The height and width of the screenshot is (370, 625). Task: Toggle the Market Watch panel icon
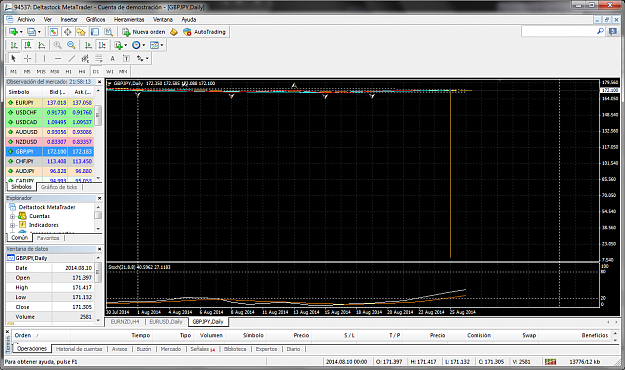coord(53,32)
